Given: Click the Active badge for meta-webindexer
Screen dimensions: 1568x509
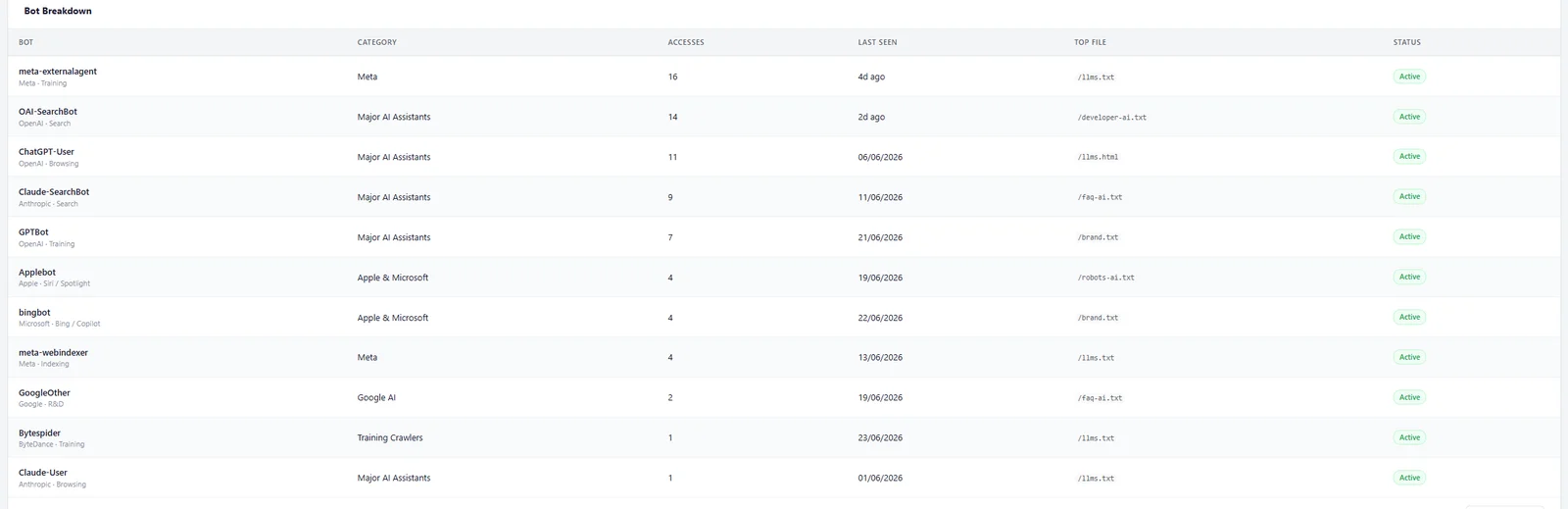Looking at the screenshot, I should point(1409,357).
